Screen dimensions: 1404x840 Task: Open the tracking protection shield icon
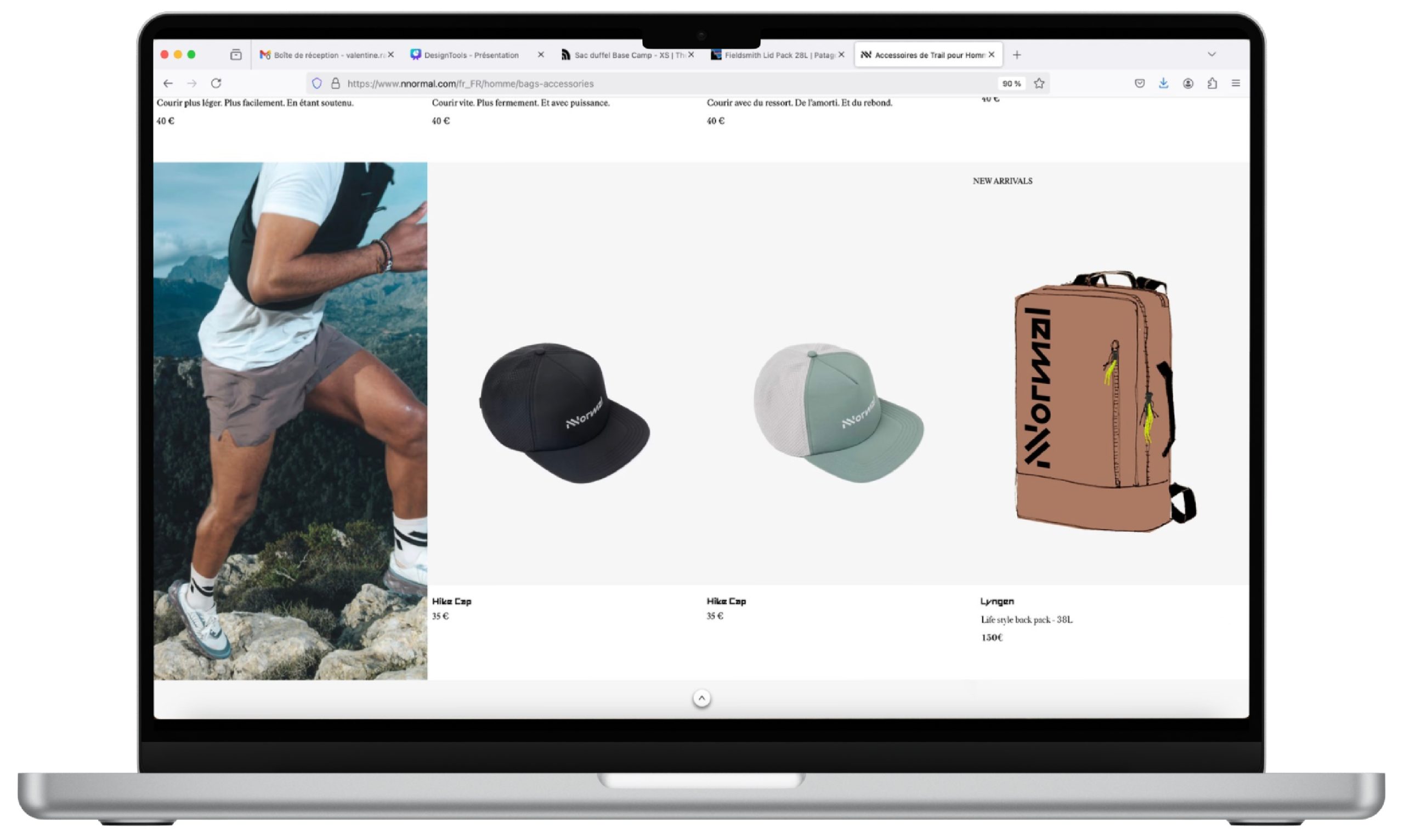click(x=317, y=84)
